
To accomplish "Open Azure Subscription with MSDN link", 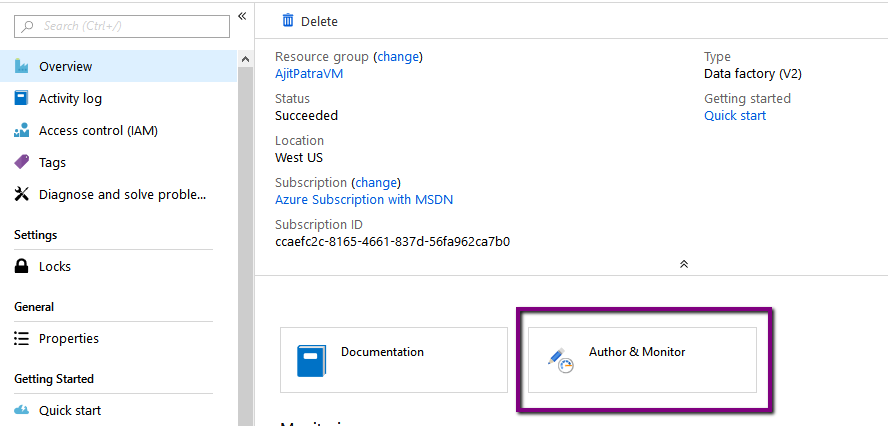I will point(364,200).
